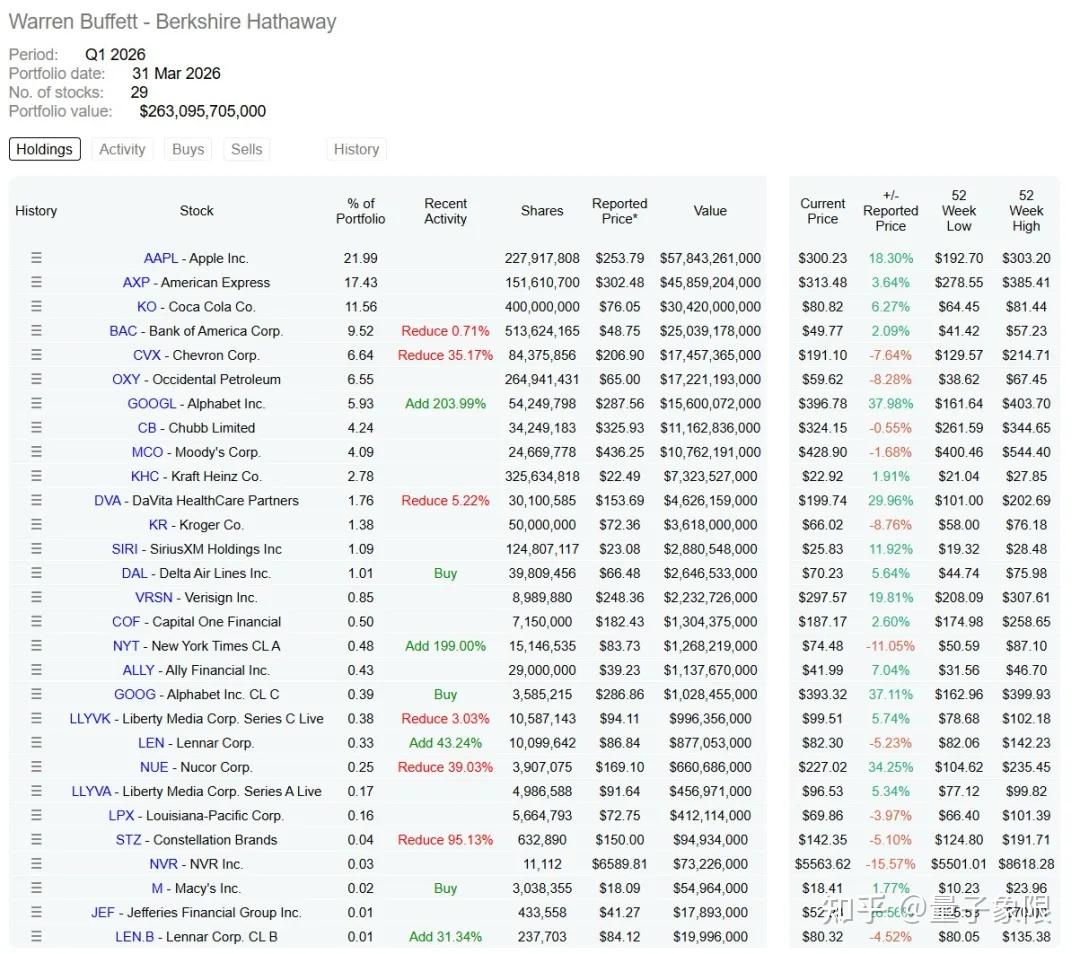Open AXP ticker link
This screenshot has height=954, width=1080.
coord(136,282)
